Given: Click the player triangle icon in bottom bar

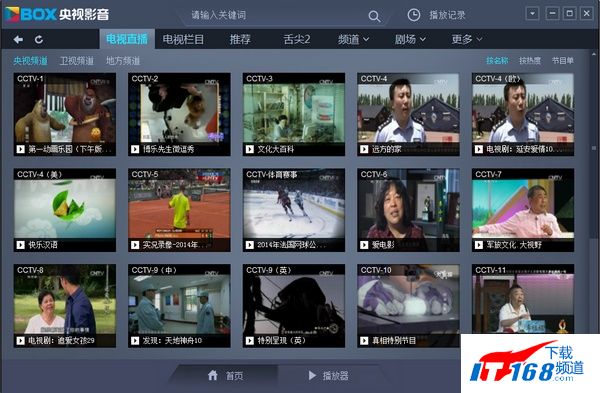Looking at the screenshot, I should coord(312,375).
